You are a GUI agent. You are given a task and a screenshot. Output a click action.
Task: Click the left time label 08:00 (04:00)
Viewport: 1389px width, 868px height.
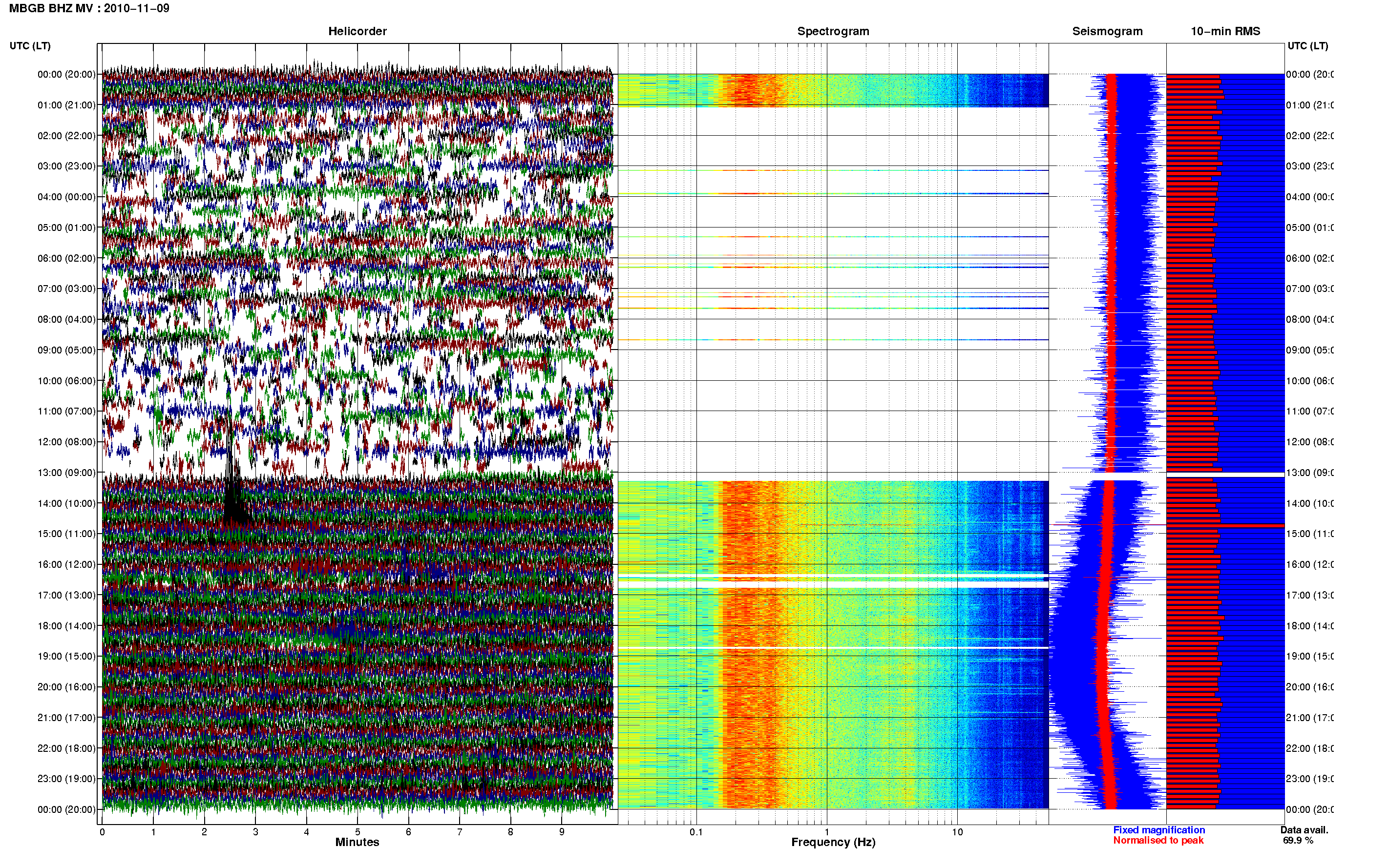[x=66, y=319]
